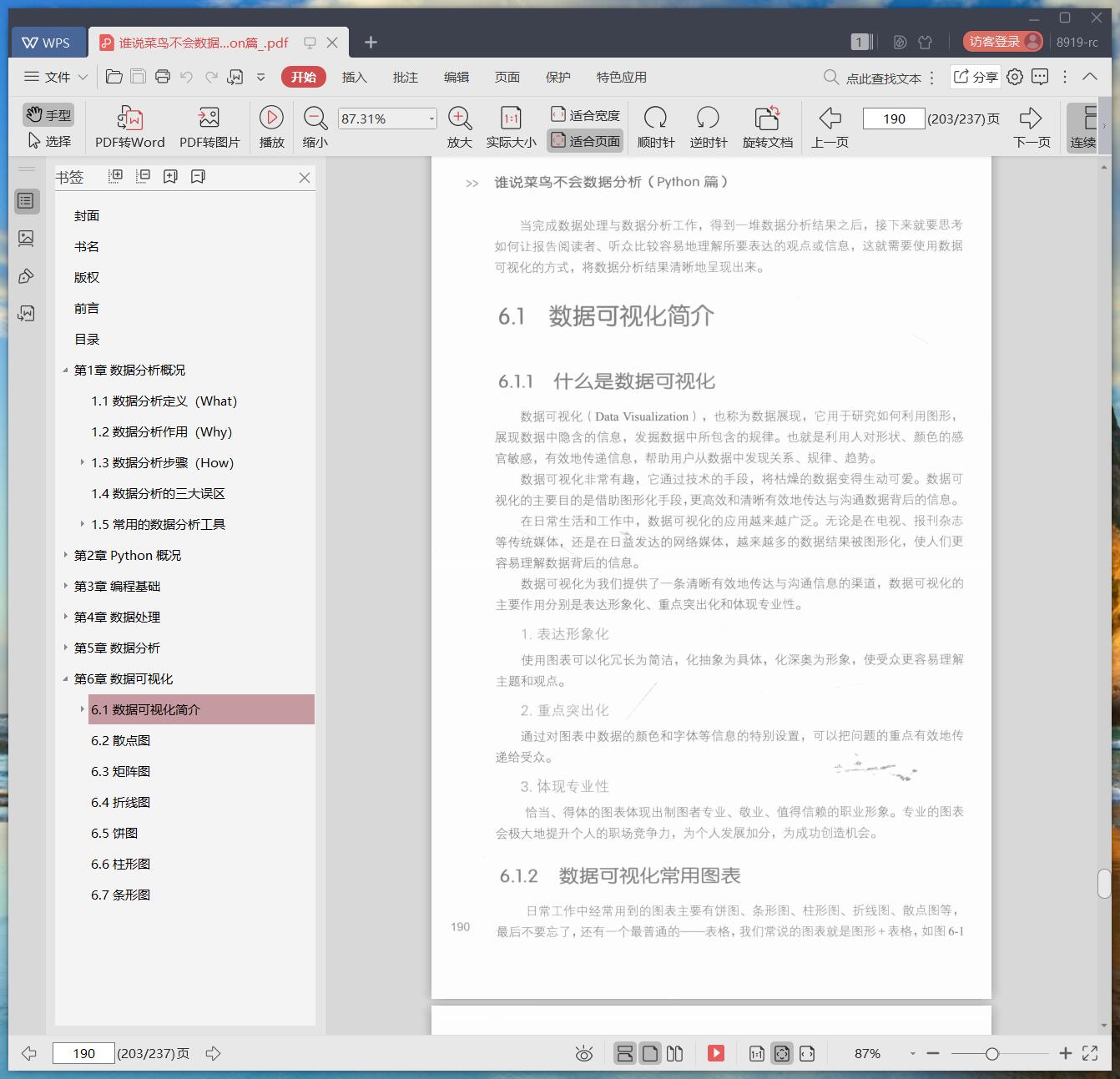Screen dimensions: 1120x1079
Task: Expand 第4章 数据处理 node
Action: (65, 617)
